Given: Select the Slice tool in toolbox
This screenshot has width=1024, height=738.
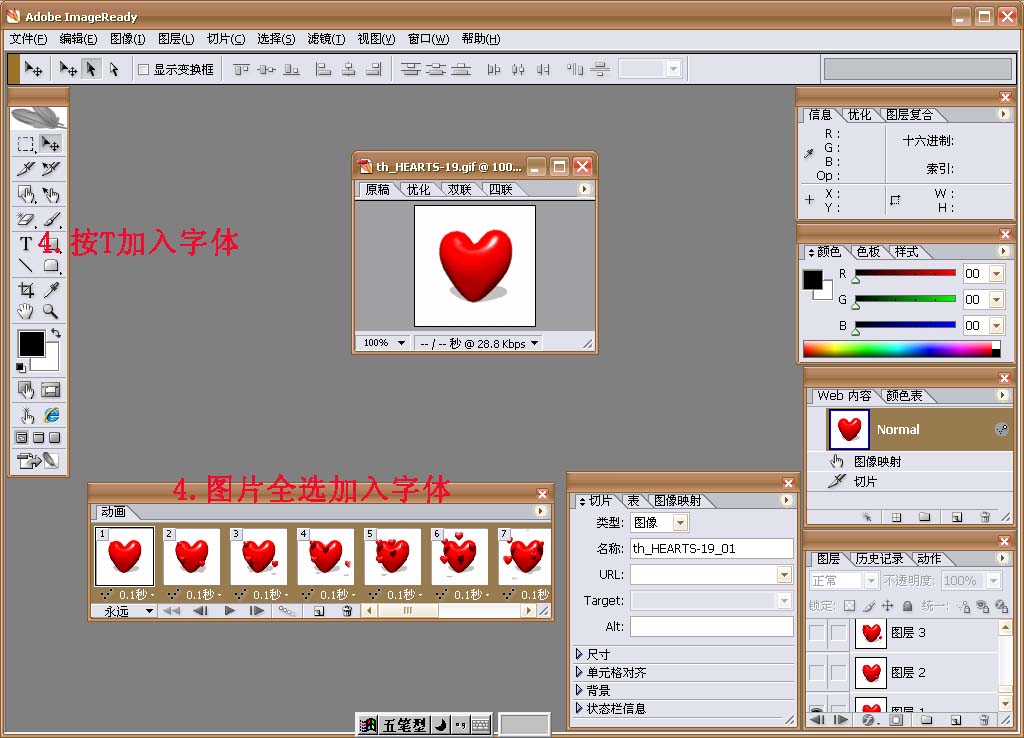Looking at the screenshot, I should click(25, 168).
